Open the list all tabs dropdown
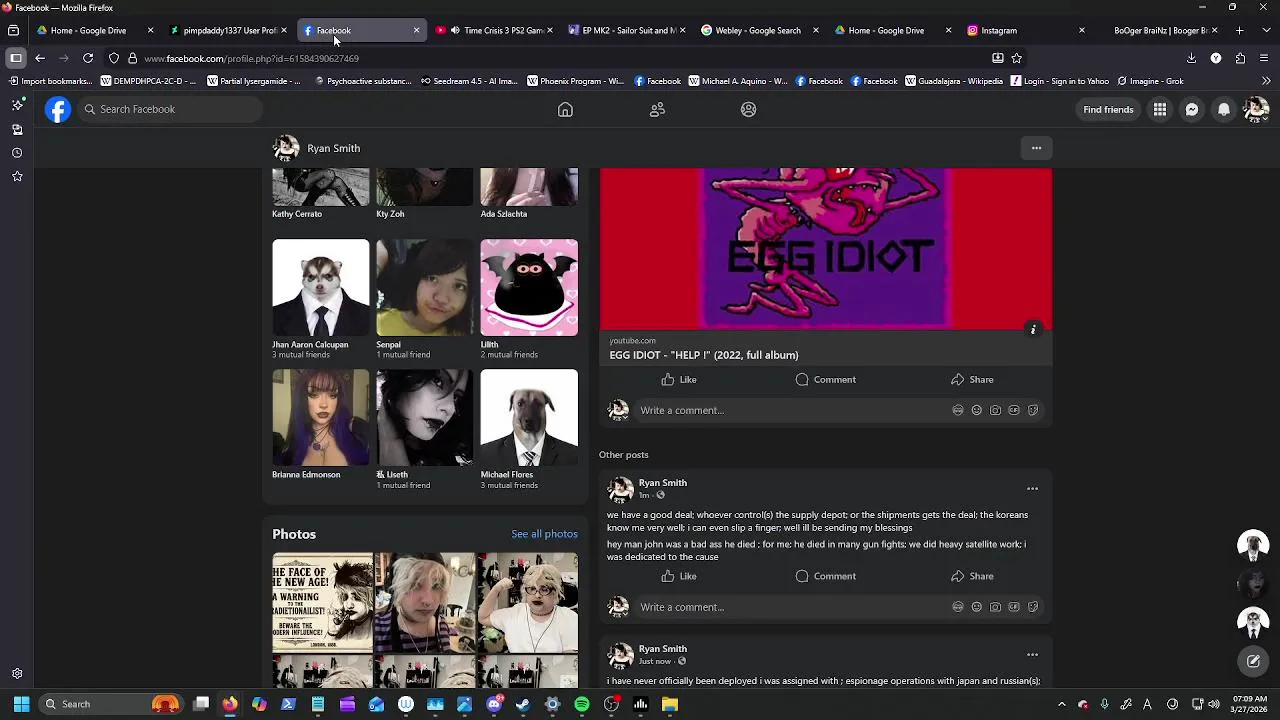This screenshot has width=1280, height=720. pyautogui.click(x=1264, y=31)
